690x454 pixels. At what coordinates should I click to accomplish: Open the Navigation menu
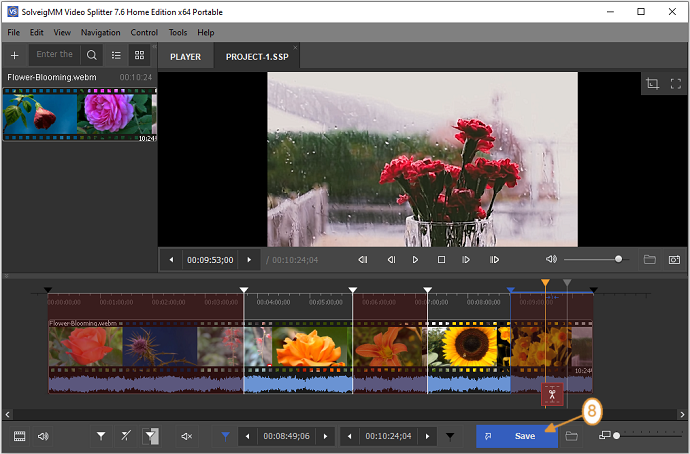point(100,33)
